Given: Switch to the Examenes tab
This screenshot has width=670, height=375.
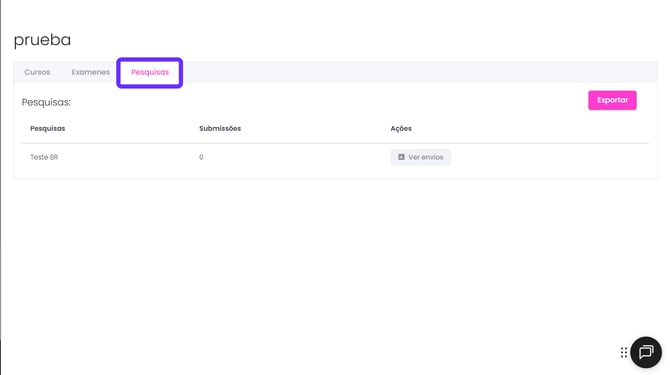Looking at the screenshot, I should (x=91, y=72).
